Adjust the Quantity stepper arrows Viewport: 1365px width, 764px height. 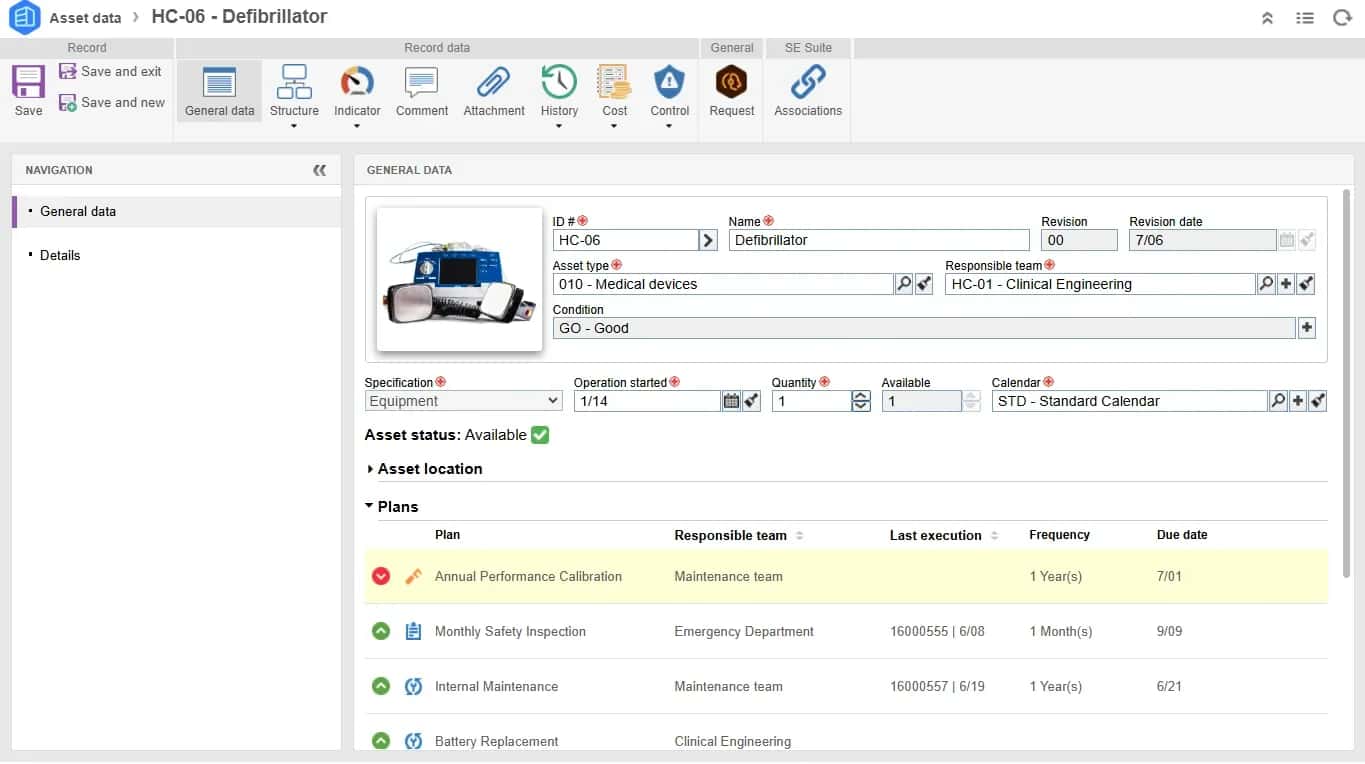click(861, 401)
